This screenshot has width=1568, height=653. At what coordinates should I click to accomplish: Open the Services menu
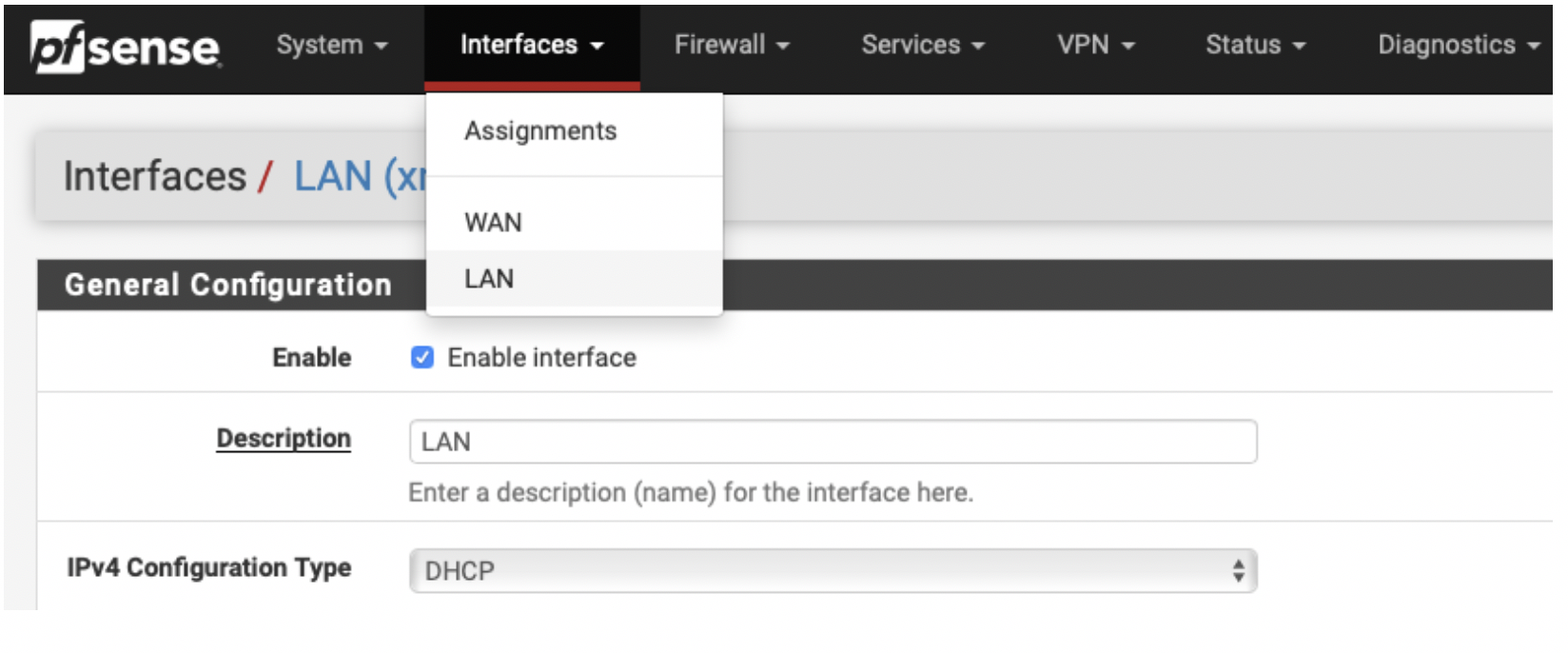point(922,45)
